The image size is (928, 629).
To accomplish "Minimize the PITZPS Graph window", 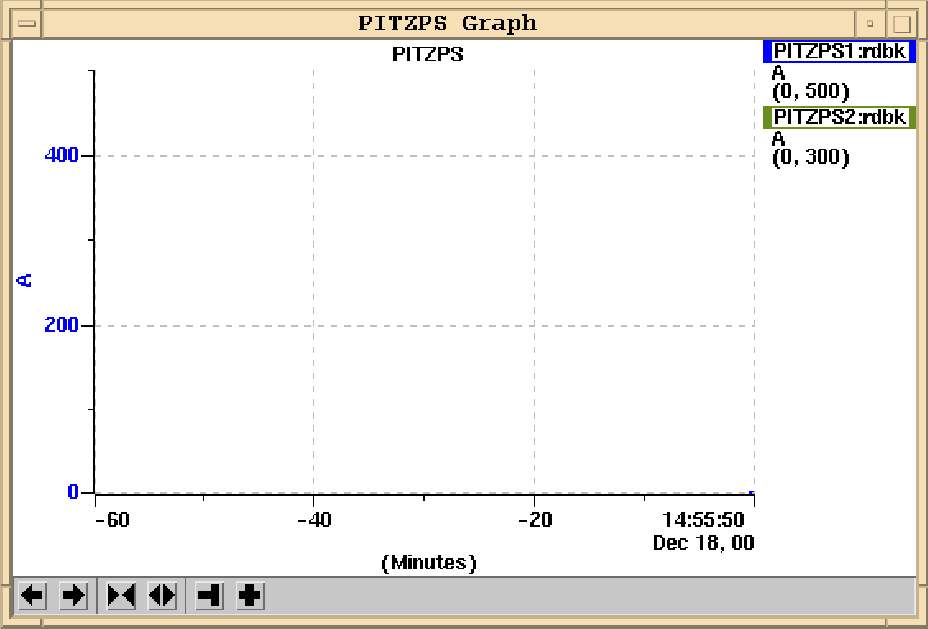I will click(x=870, y=24).
